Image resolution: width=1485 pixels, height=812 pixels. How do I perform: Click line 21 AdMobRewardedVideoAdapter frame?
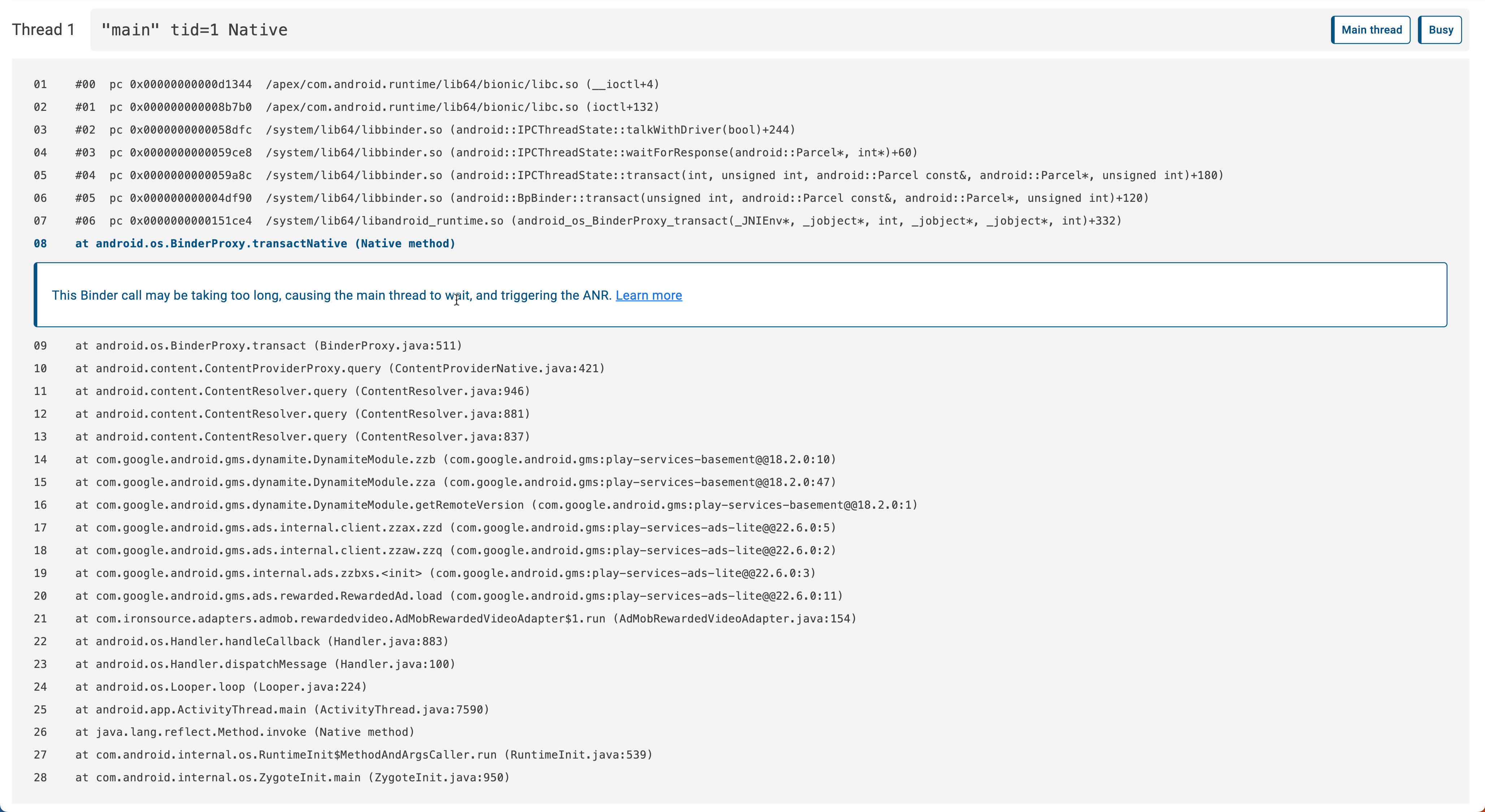tap(466, 618)
